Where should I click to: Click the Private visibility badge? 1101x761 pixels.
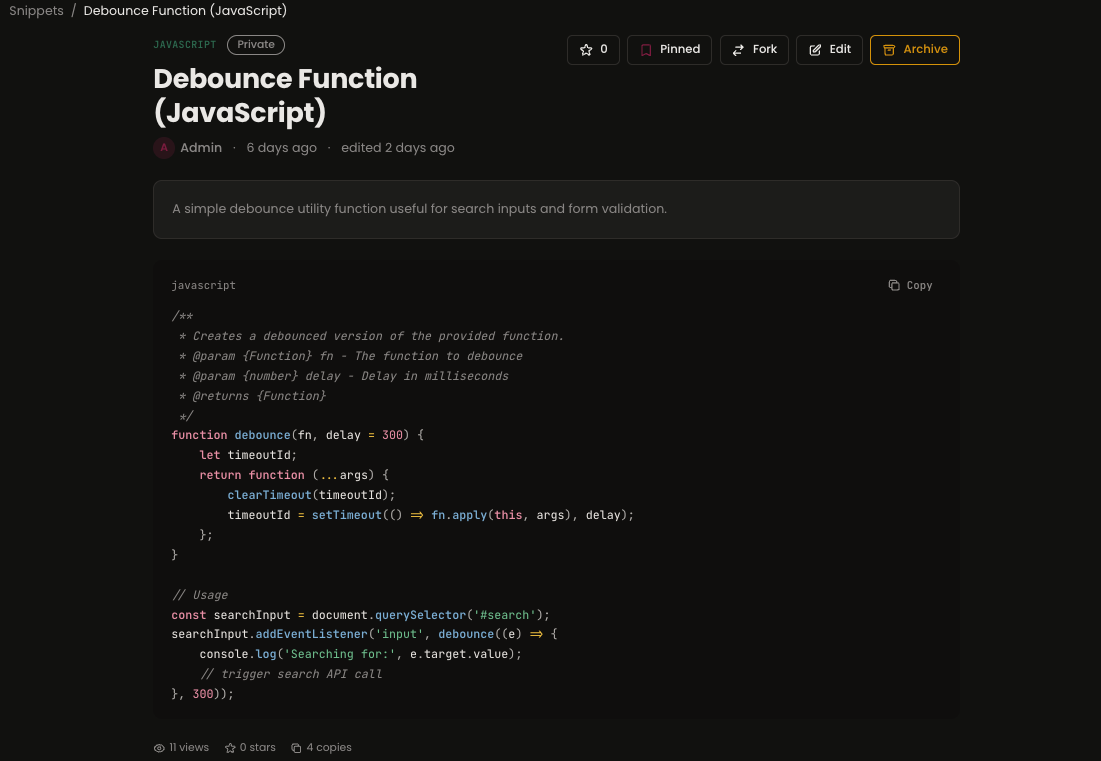click(x=255, y=44)
